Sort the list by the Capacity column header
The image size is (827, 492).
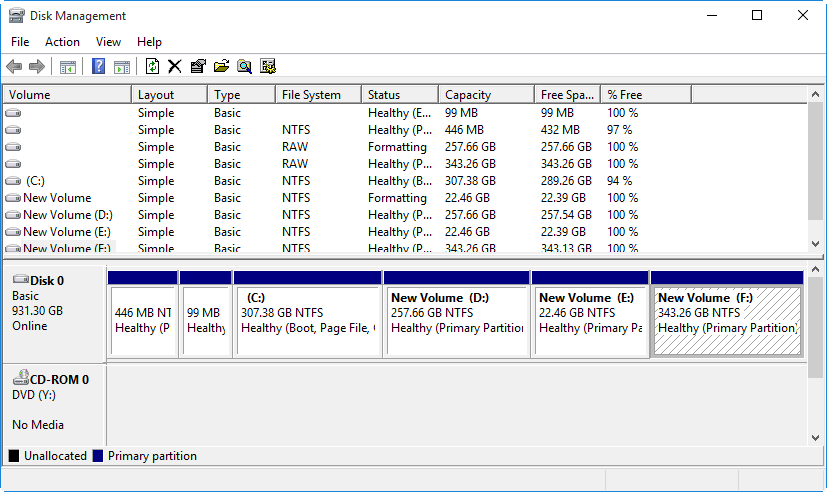tap(468, 95)
